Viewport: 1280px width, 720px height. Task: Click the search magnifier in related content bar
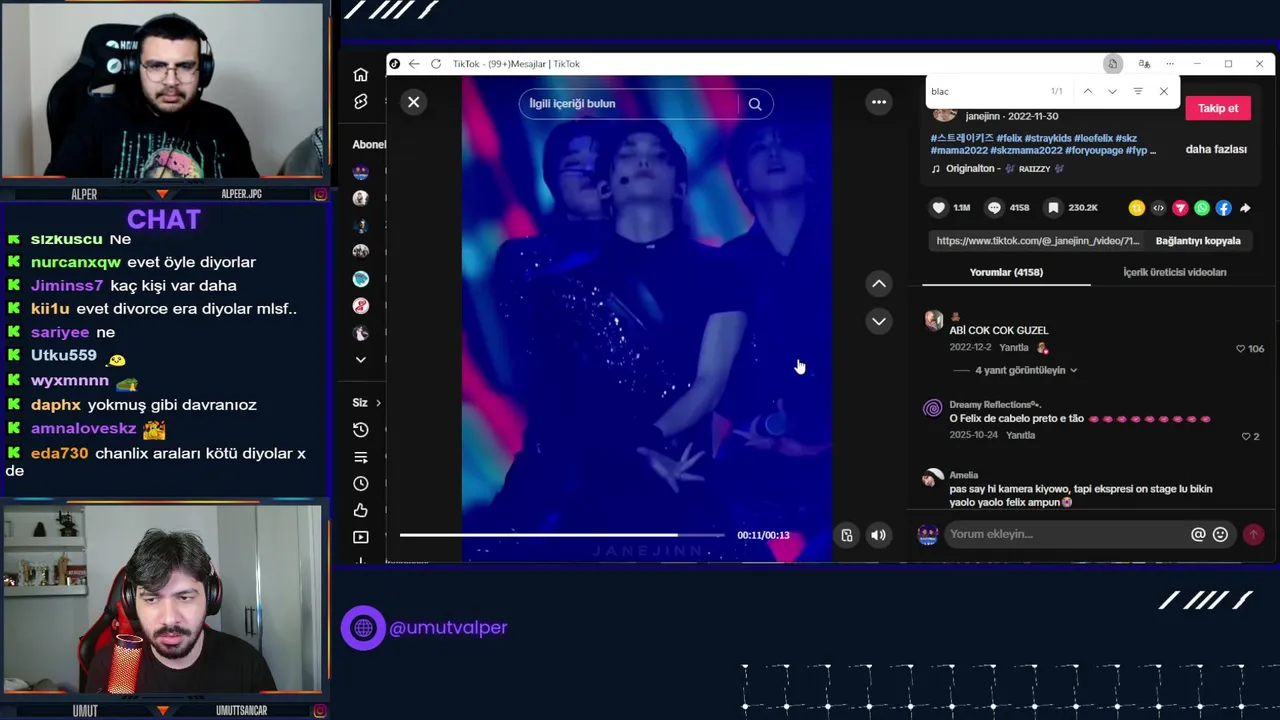click(x=755, y=104)
